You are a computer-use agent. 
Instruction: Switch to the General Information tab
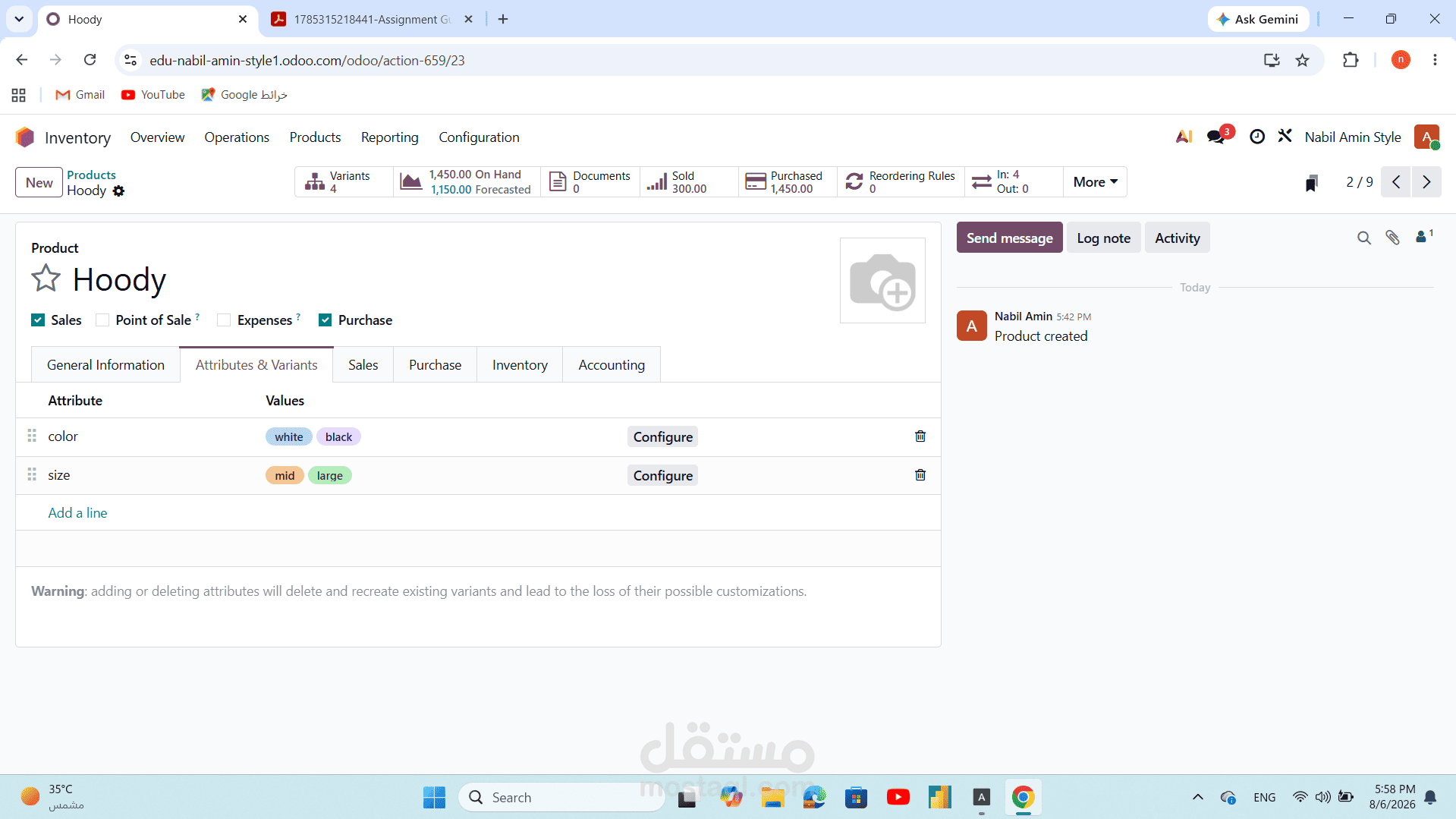point(105,365)
